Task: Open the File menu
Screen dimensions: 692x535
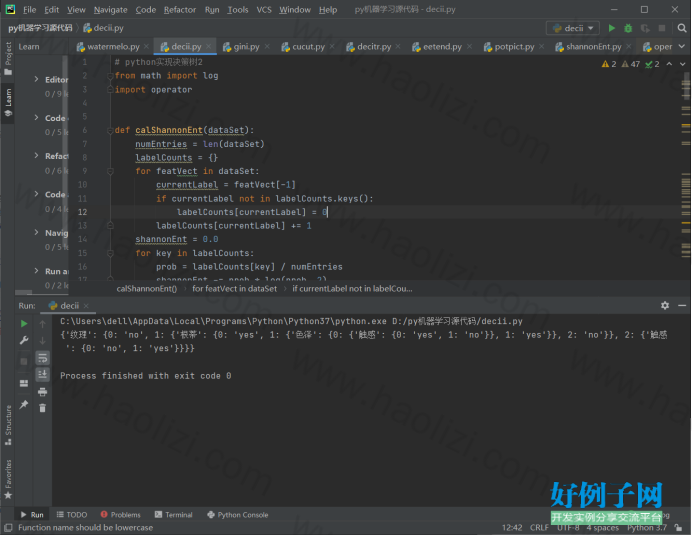Action: pyautogui.click(x=30, y=10)
